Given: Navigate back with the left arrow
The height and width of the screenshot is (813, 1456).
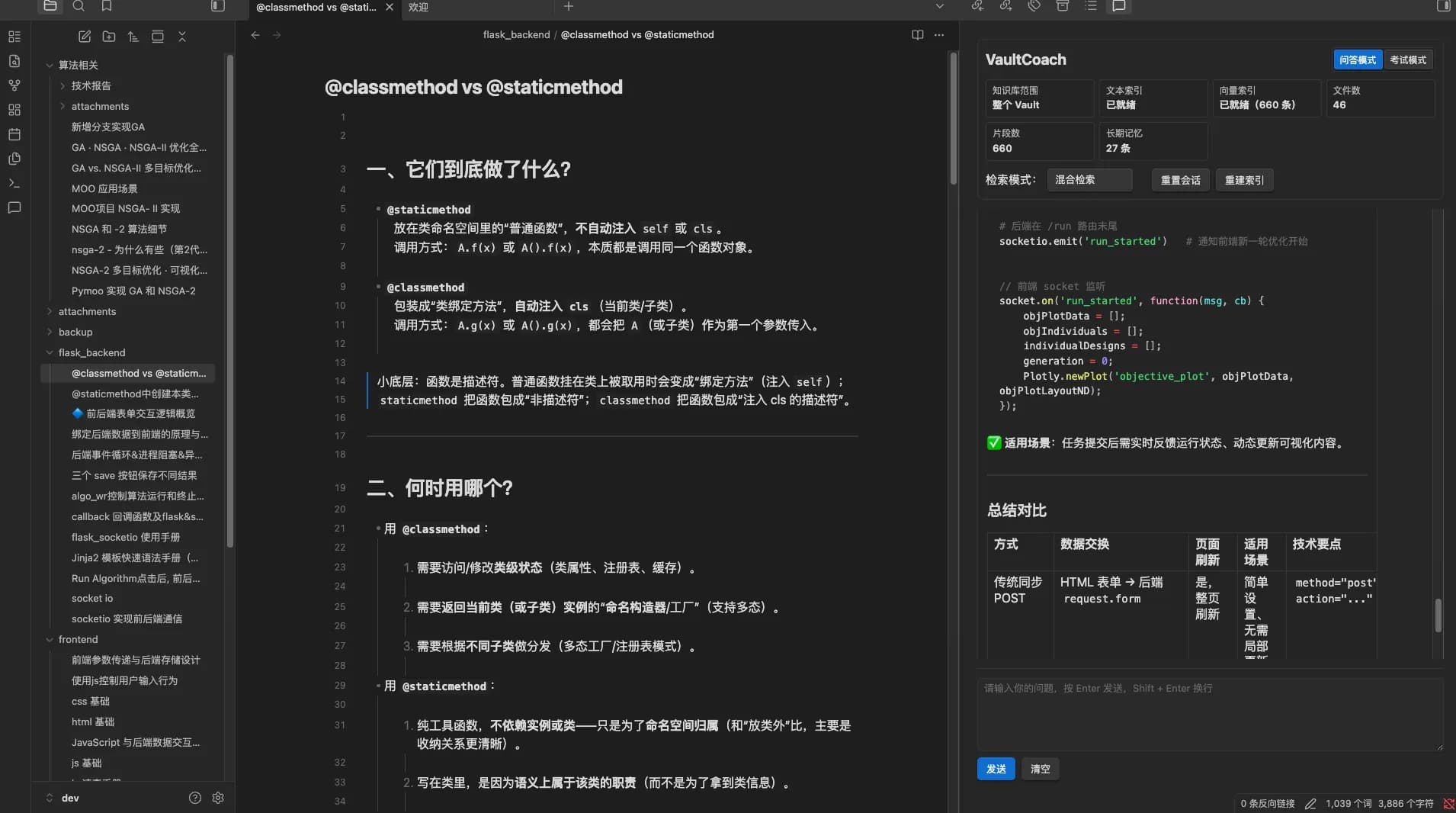Looking at the screenshot, I should [x=255, y=35].
